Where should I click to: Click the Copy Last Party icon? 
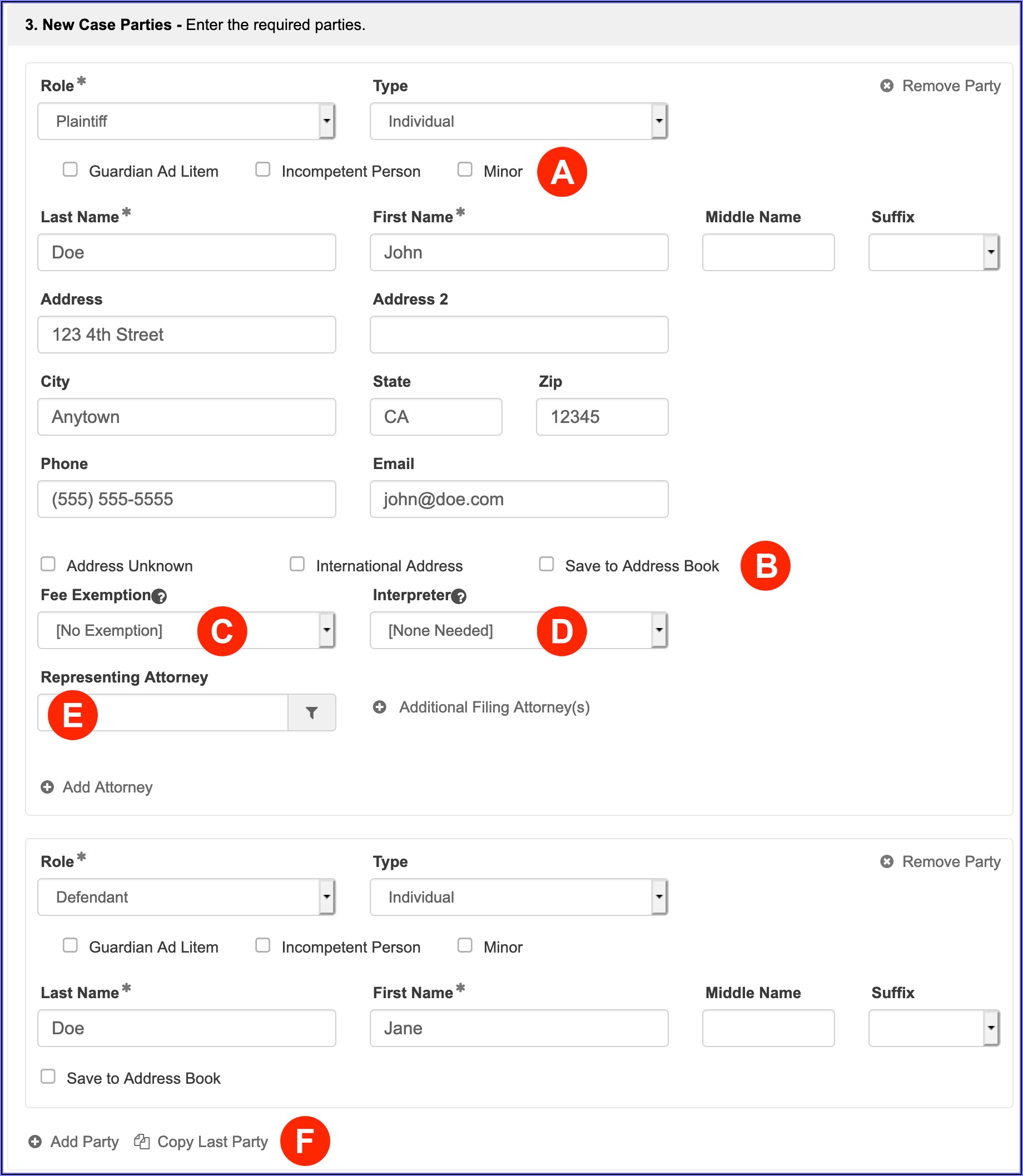(x=142, y=1141)
